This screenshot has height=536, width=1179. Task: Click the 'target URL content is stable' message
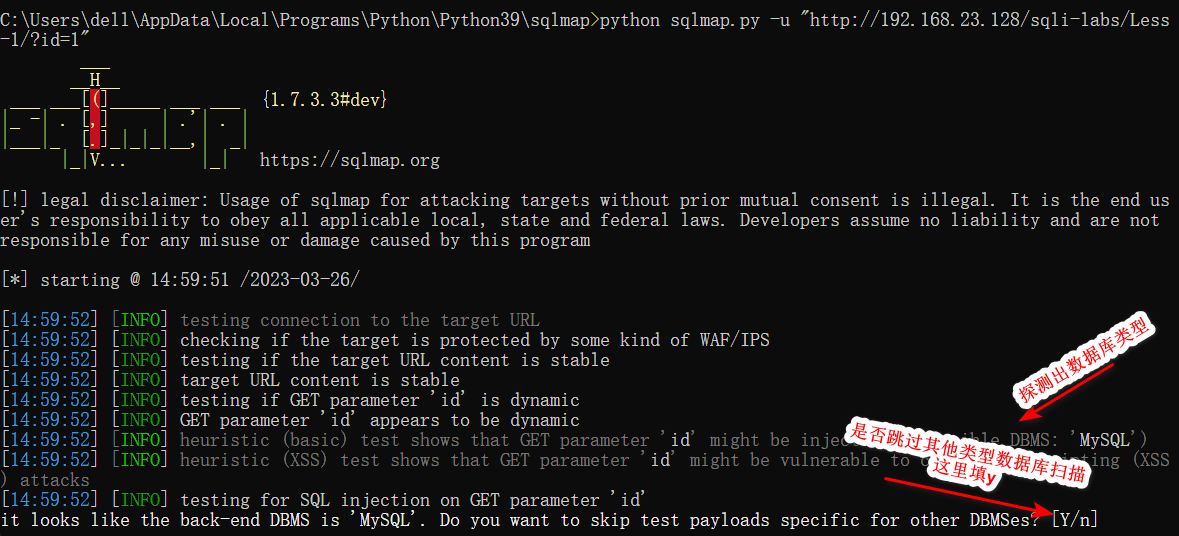pyautogui.click(x=320, y=380)
